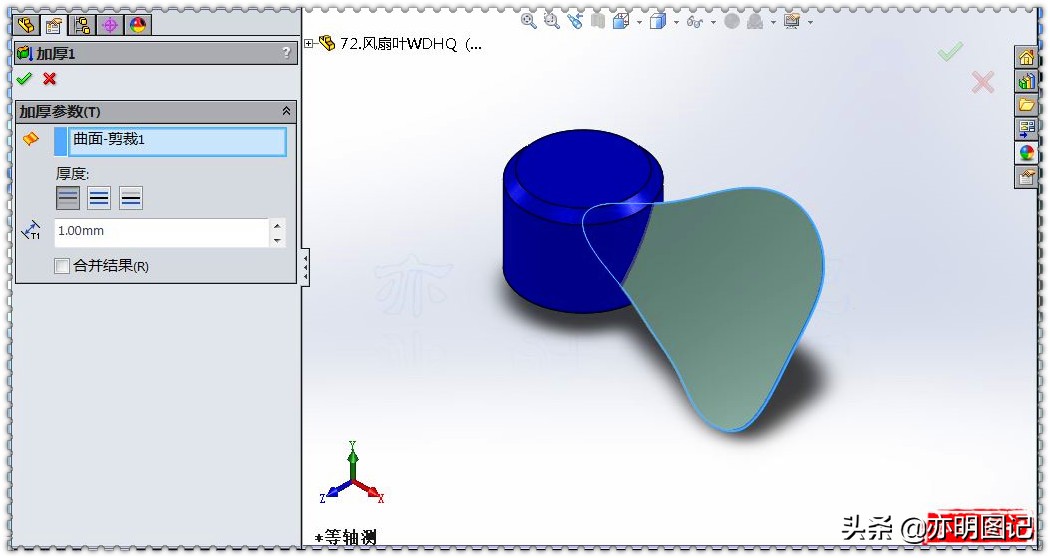1050x558 pixels.
Task: Click the *等轴测 view label
Action: [x=346, y=538]
